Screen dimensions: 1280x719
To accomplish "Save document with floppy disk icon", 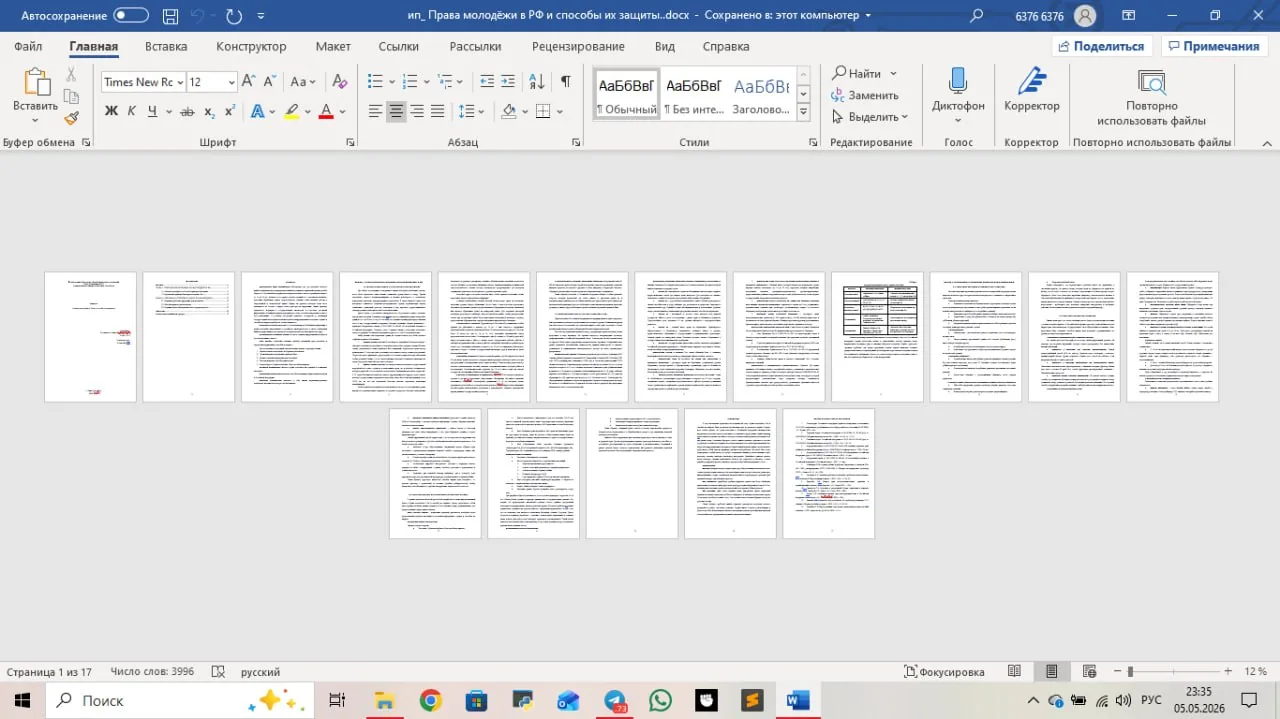I will tap(170, 16).
